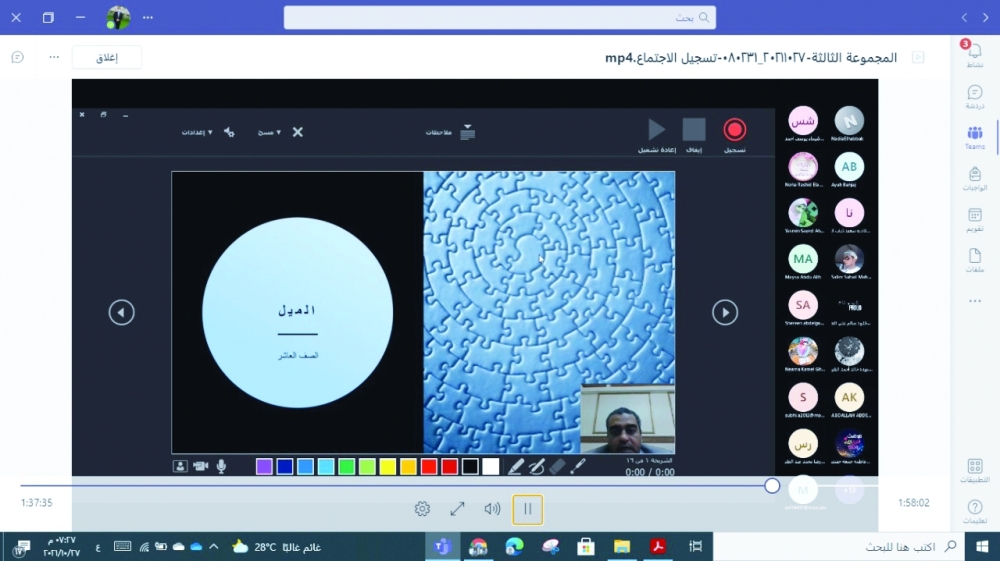Screen dimensions: 1000x561
Task: Pick the yellow ink color swatch
Action: [x=388, y=467]
